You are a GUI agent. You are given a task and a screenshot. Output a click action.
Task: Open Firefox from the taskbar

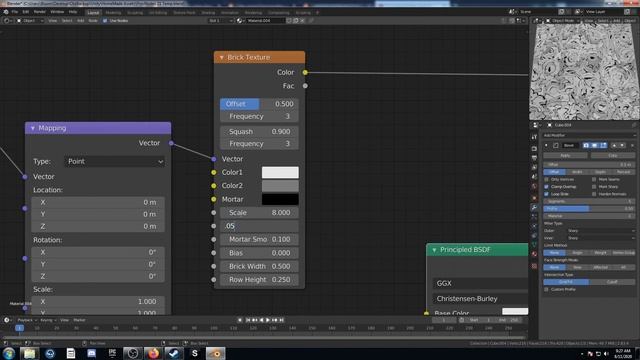click(153, 353)
